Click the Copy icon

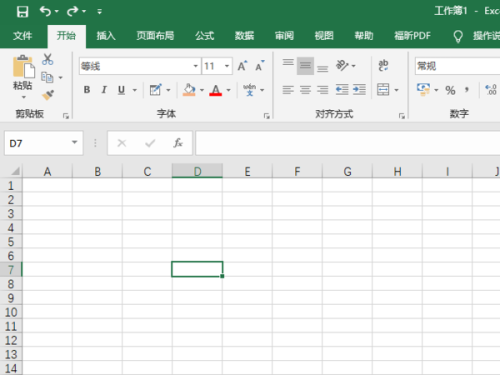click(x=47, y=77)
